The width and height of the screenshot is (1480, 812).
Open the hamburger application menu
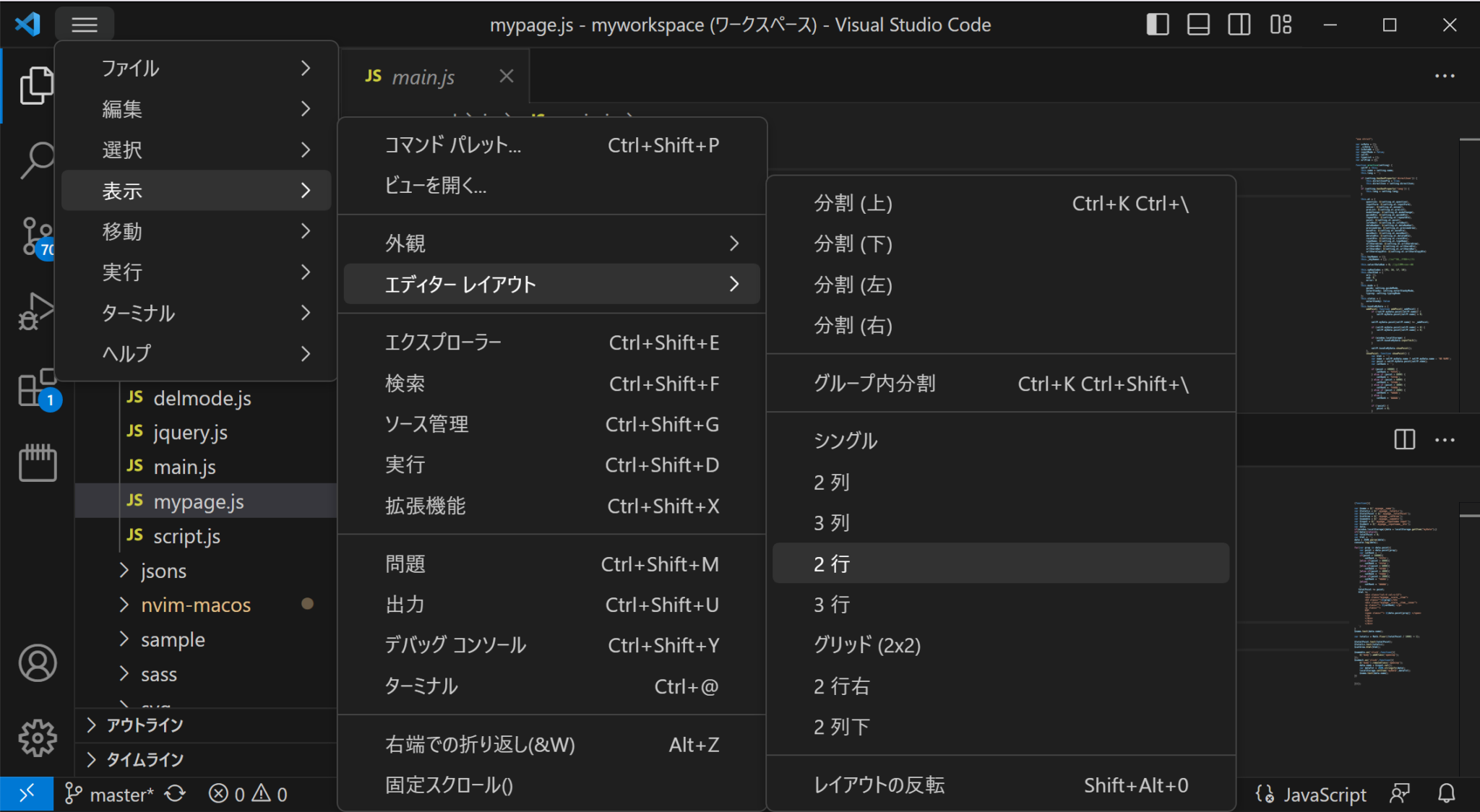click(x=85, y=25)
